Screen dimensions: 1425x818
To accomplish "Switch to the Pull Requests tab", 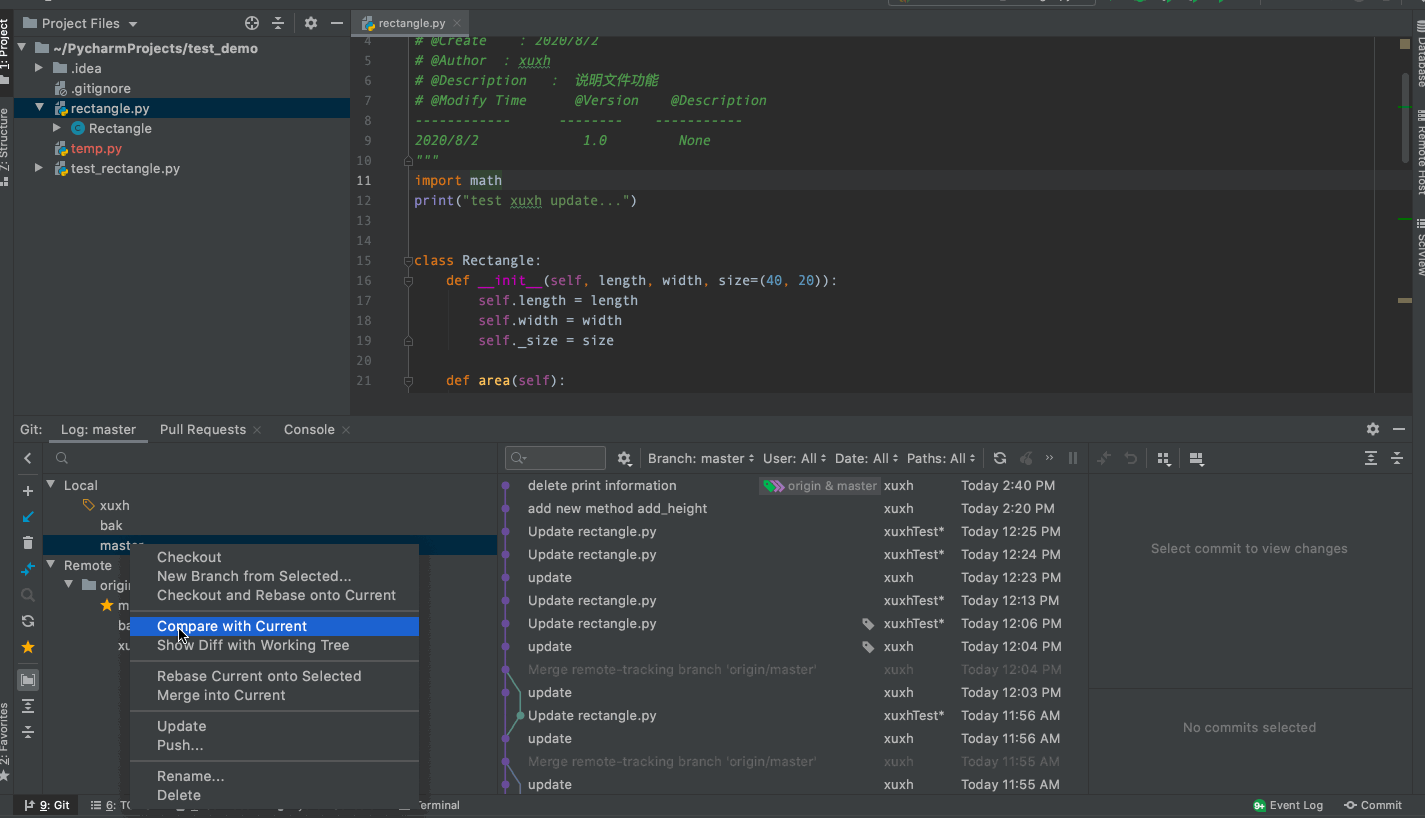I will 202,429.
